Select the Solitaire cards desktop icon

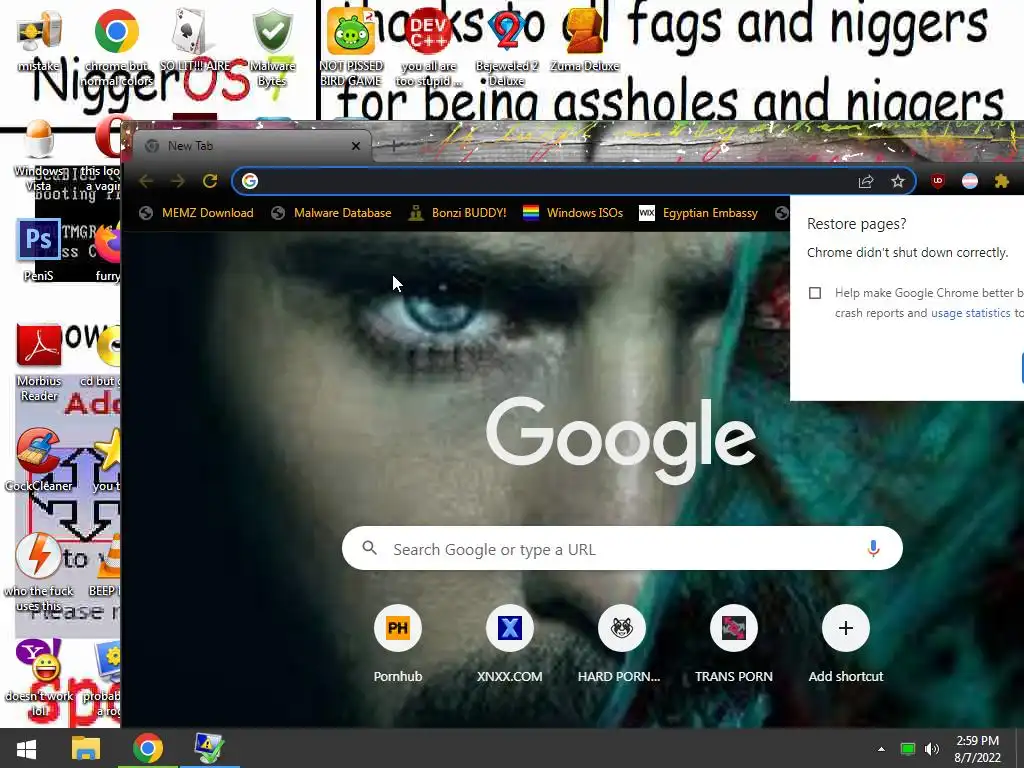click(195, 40)
